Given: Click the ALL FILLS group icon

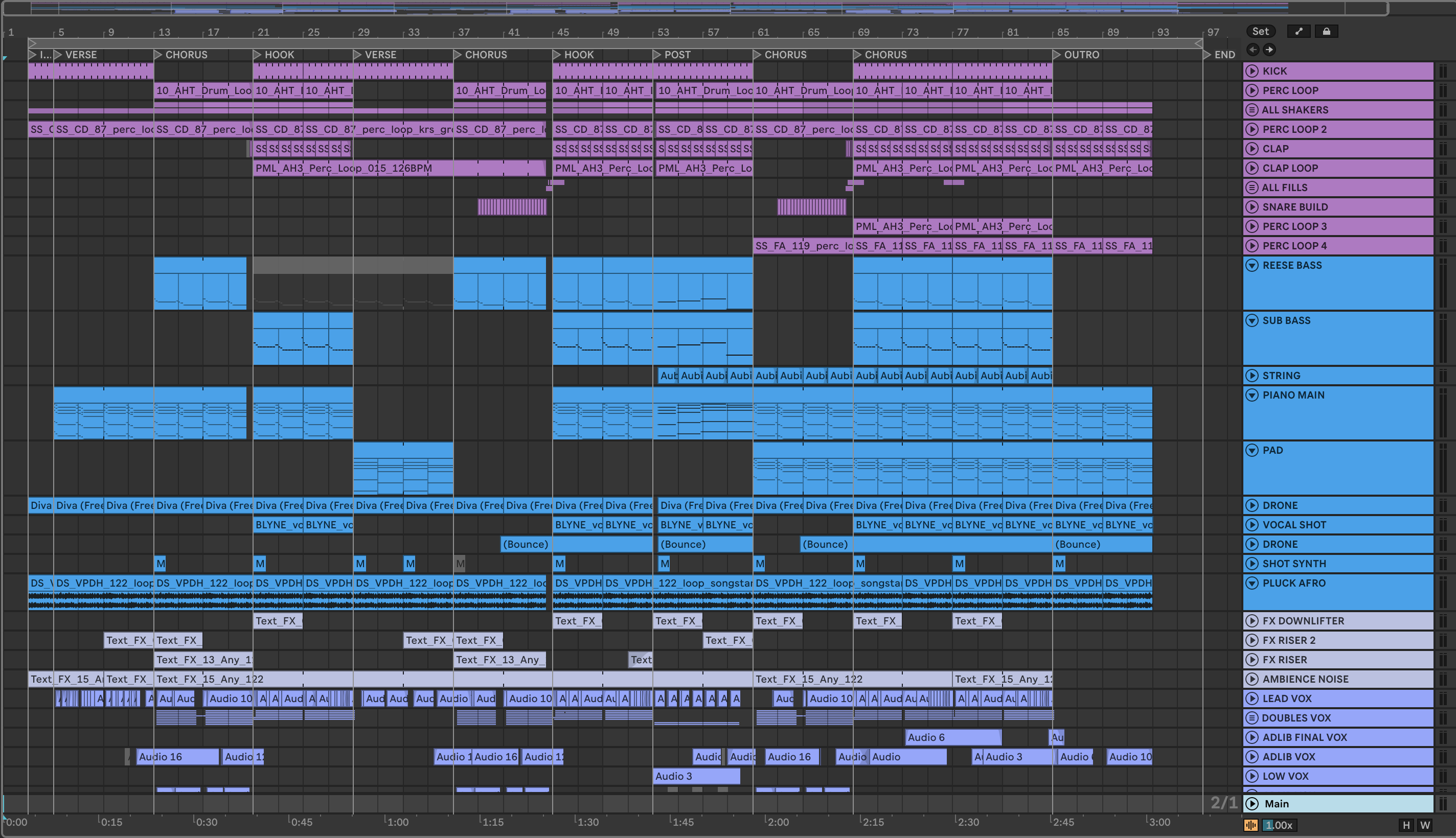Looking at the screenshot, I should point(1251,188).
